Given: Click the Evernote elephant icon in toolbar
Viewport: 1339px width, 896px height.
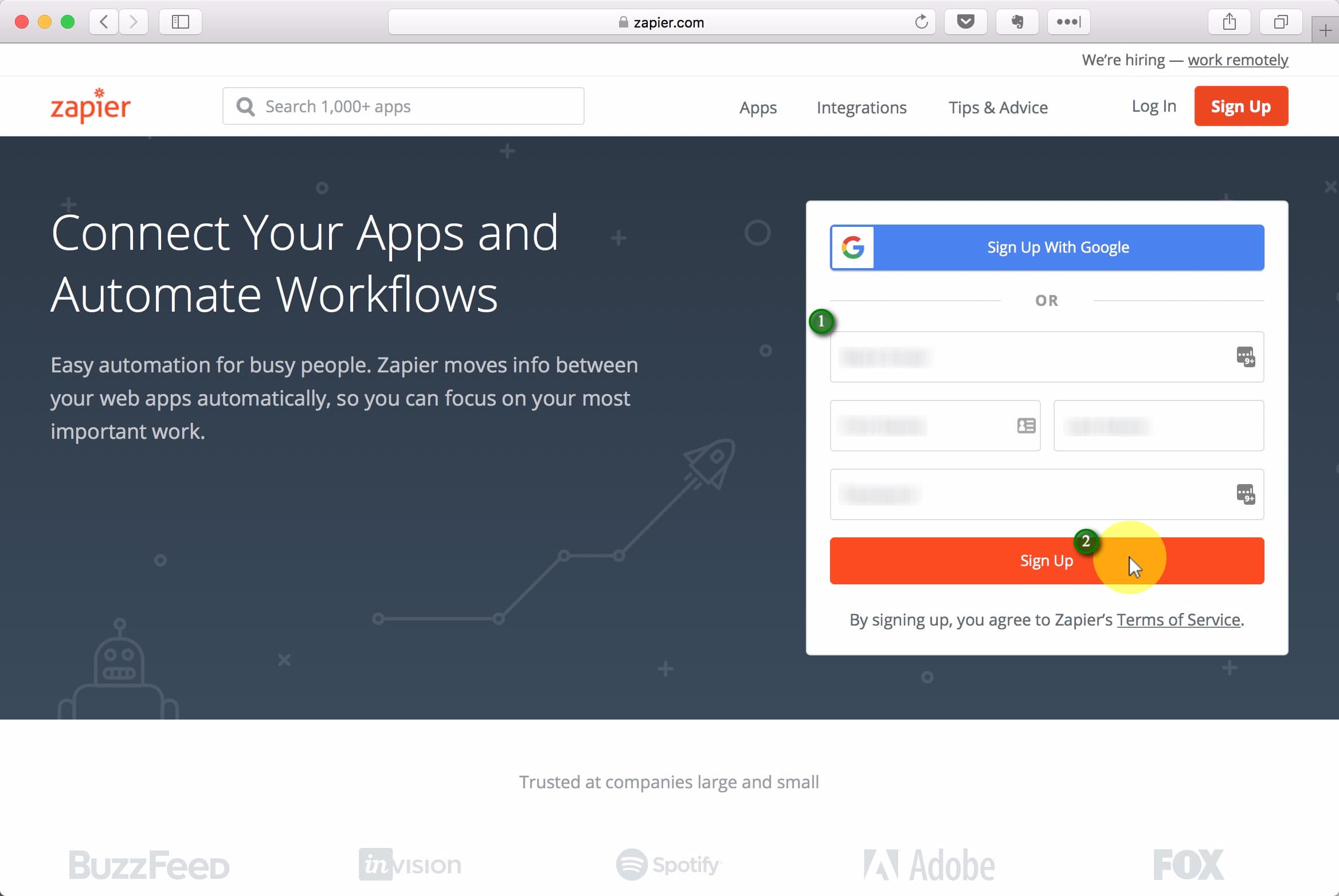Looking at the screenshot, I should tap(1018, 22).
